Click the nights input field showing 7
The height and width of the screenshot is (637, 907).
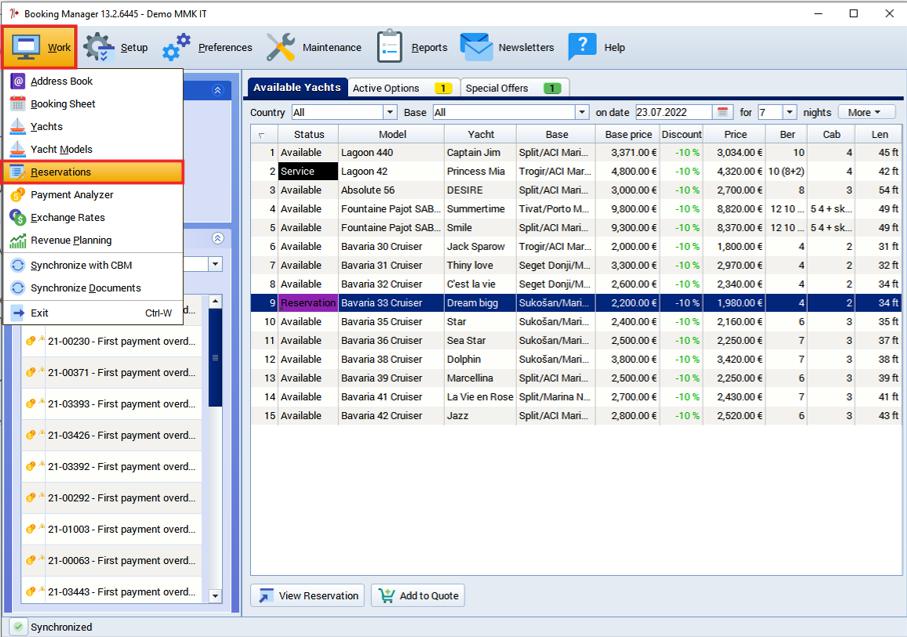770,112
